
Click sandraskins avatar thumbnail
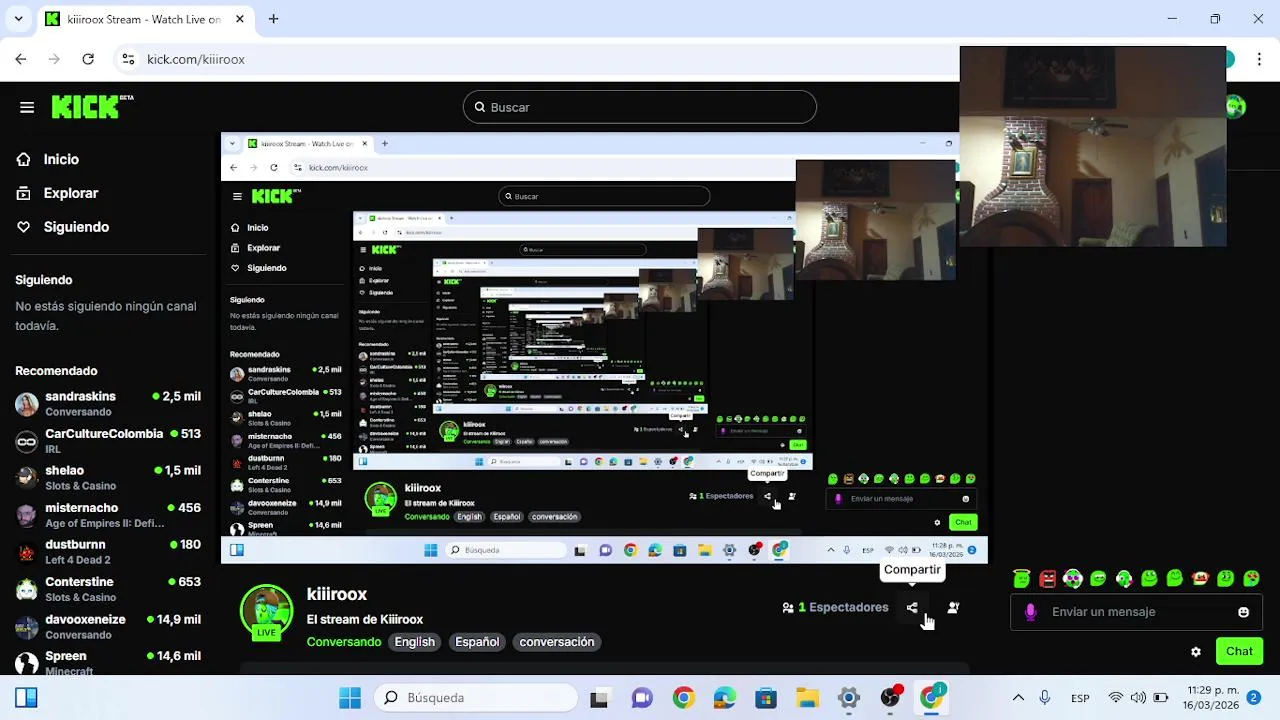(27, 404)
